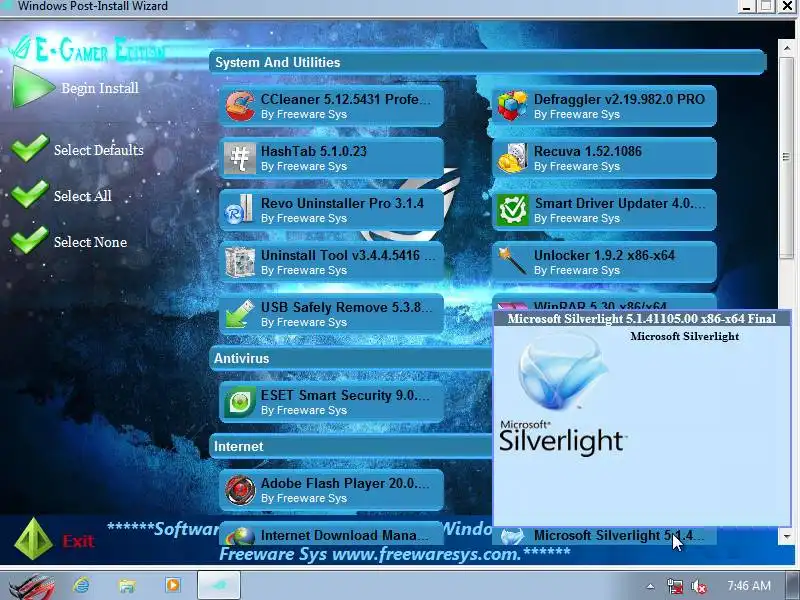Select Defraggler v2.19.982.0 PRO entry
The width and height of the screenshot is (800, 600).
click(x=604, y=106)
